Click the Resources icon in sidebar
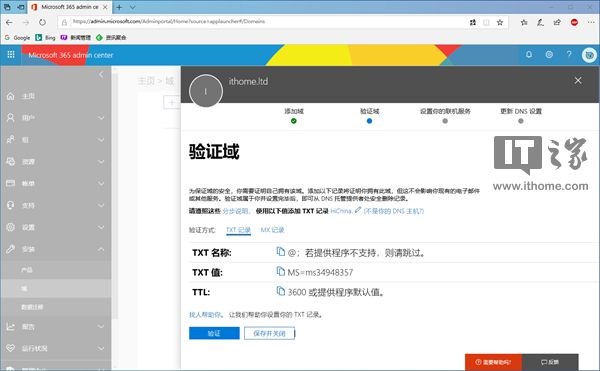 pos(11,161)
